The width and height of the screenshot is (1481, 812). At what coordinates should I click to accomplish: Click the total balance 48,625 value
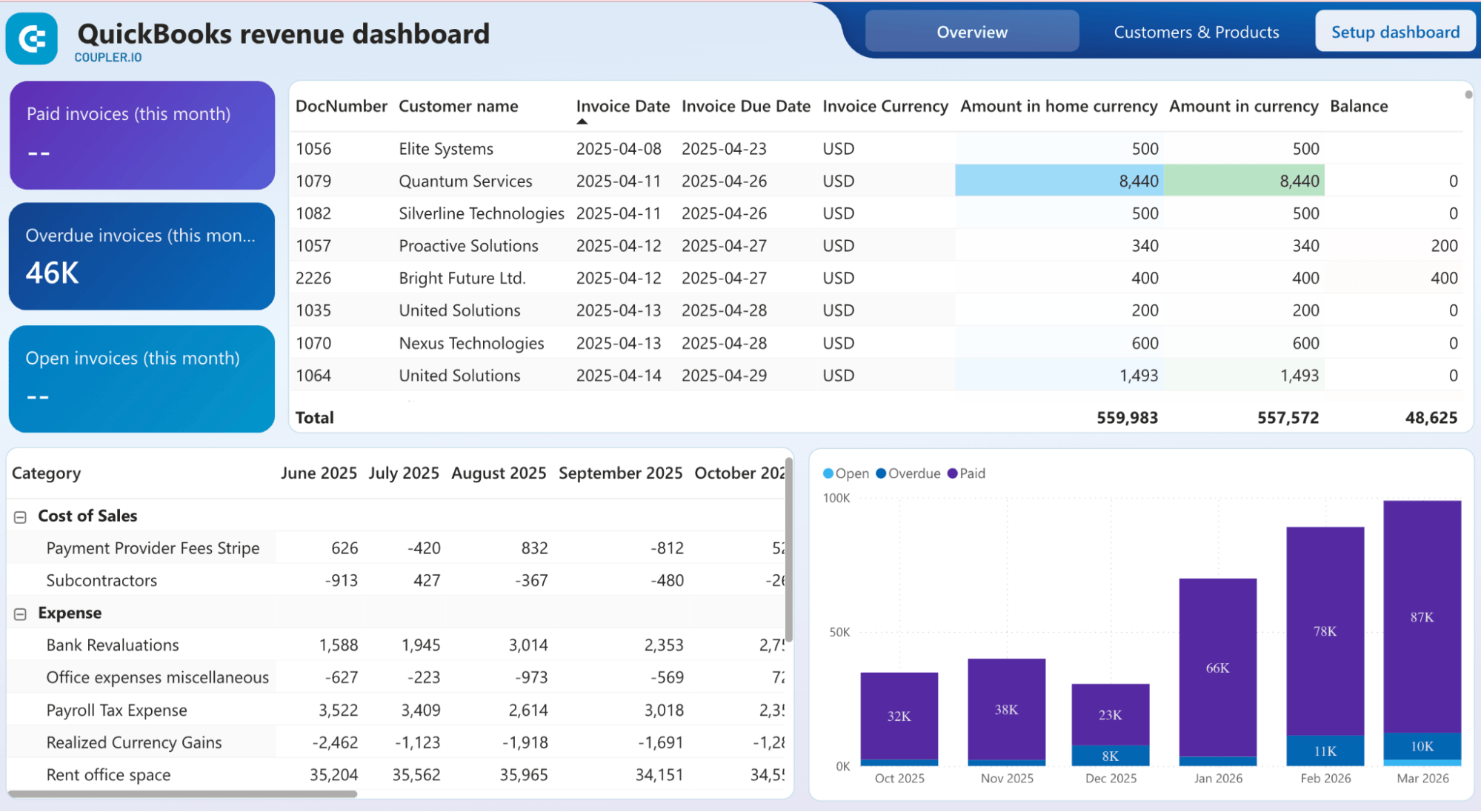tap(1431, 418)
